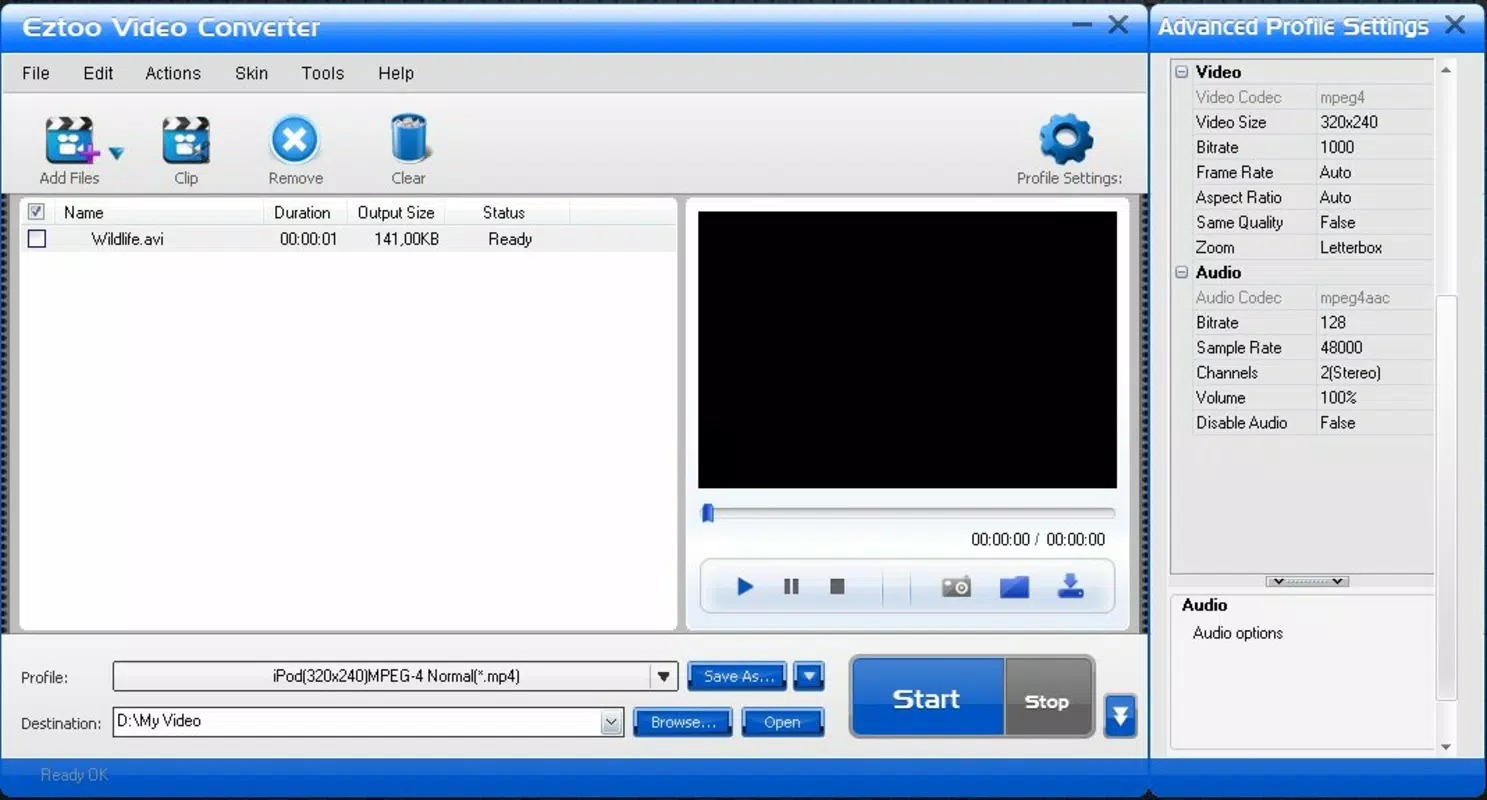Click the Browse button
This screenshot has height=800, width=1487.
point(683,722)
